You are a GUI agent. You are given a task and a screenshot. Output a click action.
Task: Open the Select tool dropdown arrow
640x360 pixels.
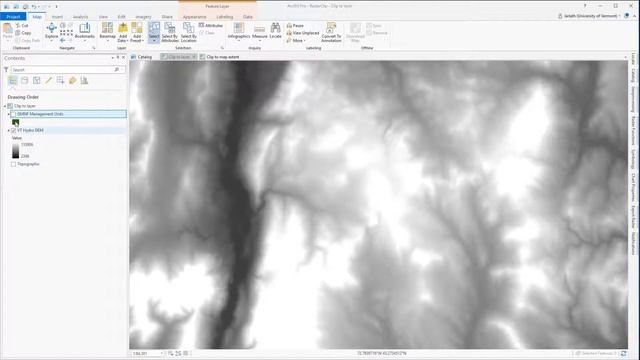(154, 41)
